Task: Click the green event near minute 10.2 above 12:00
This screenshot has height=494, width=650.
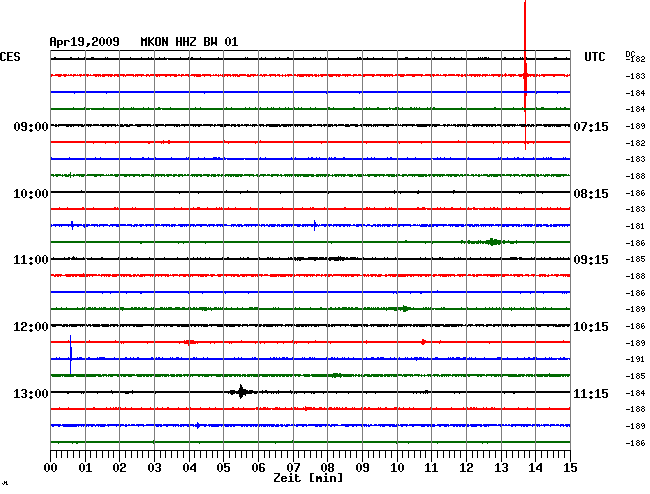Action: tap(404, 308)
